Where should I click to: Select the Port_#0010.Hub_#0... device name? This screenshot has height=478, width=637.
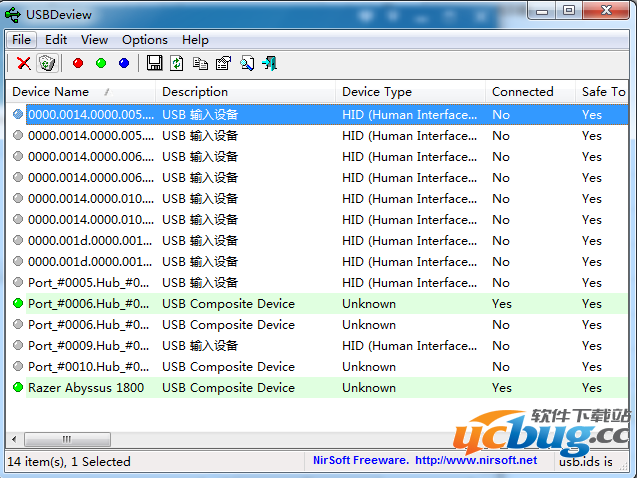click(89, 367)
